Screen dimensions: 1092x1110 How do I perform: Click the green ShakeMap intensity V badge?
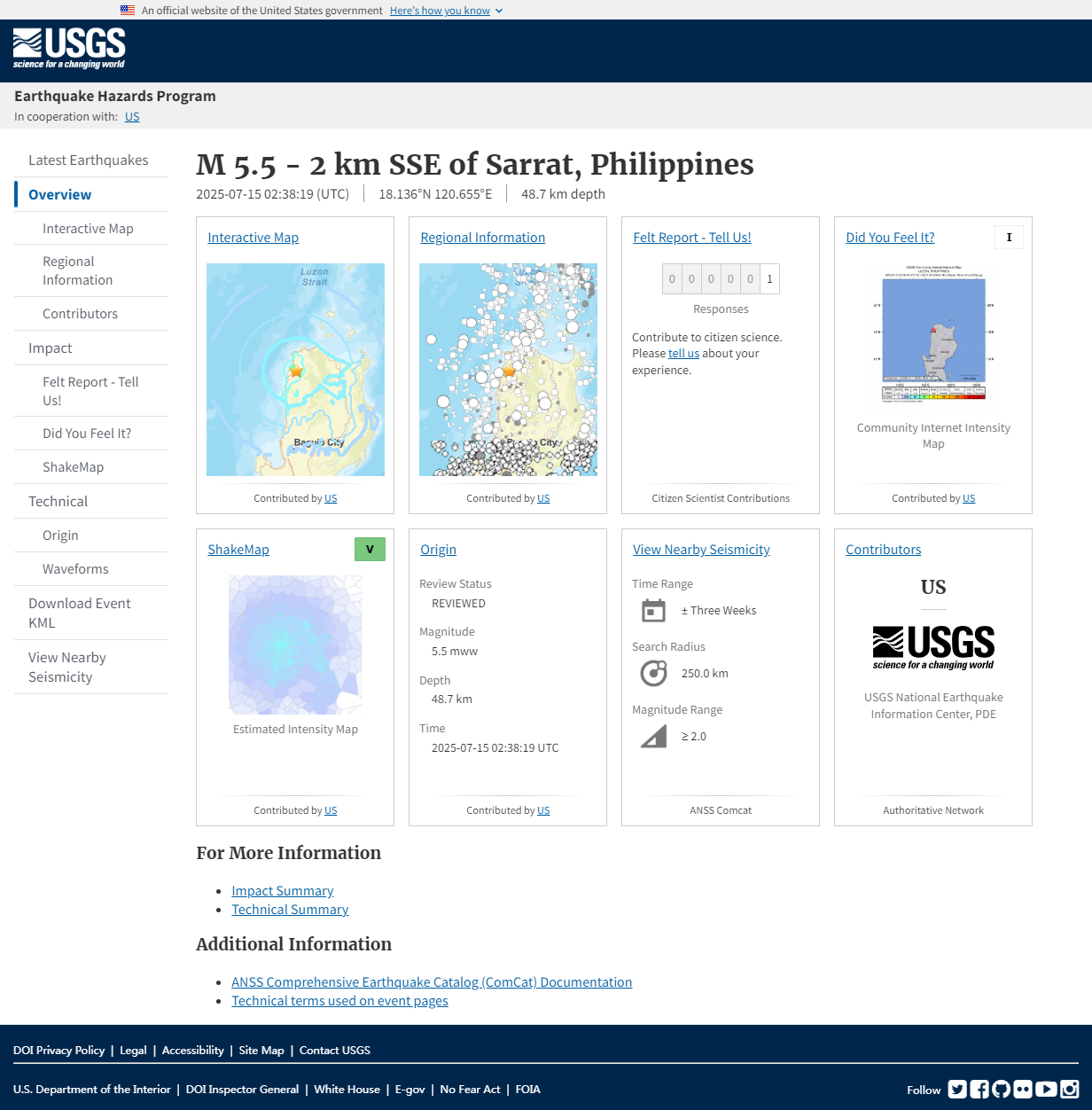(370, 550)
